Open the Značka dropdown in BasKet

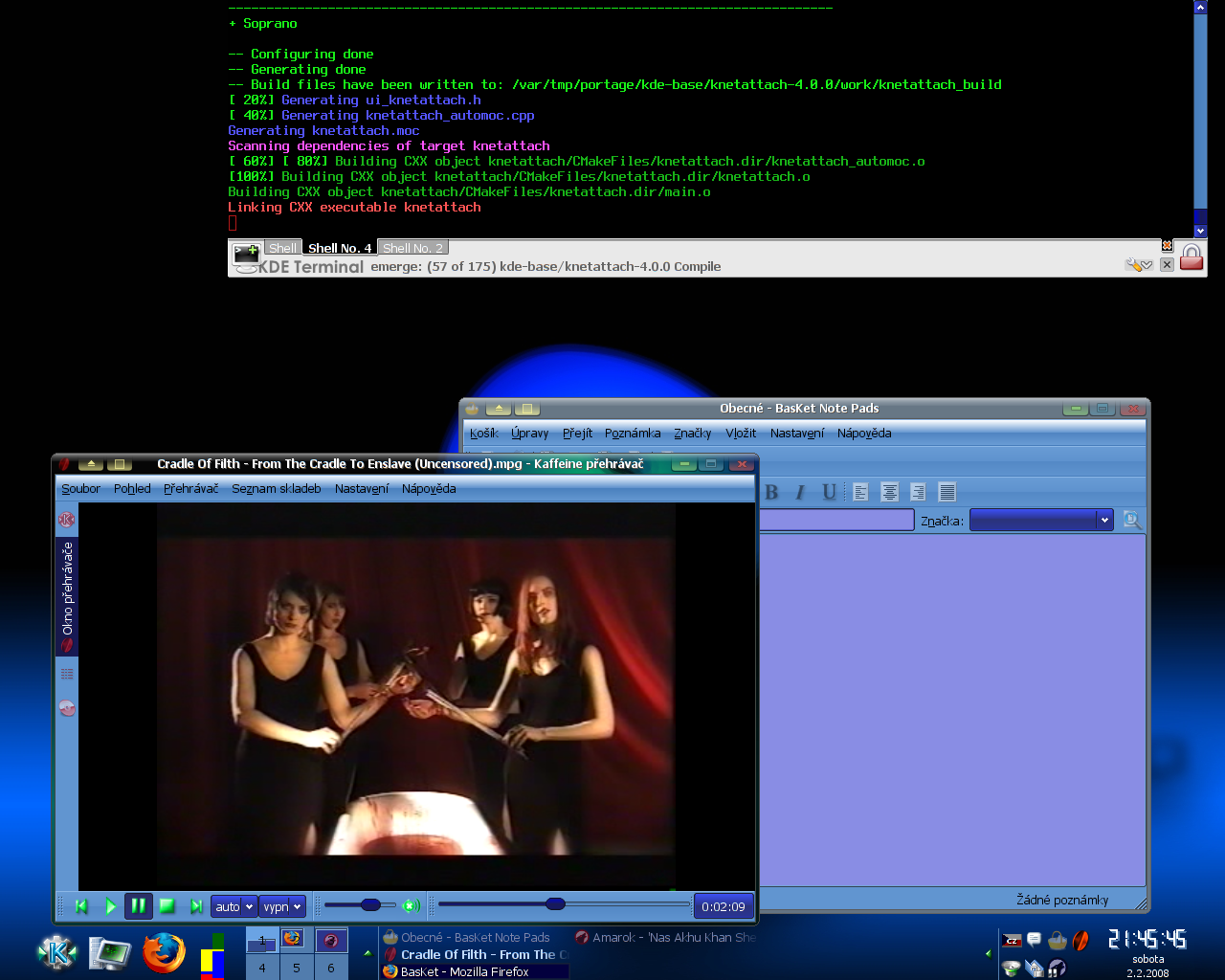pos(1041,520)
